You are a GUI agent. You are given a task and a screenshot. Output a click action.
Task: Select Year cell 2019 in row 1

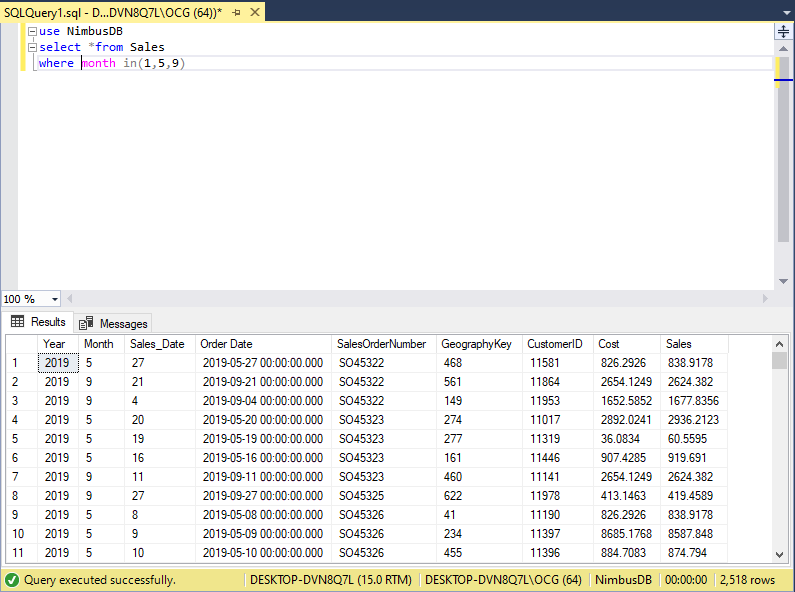click(58, 363)
